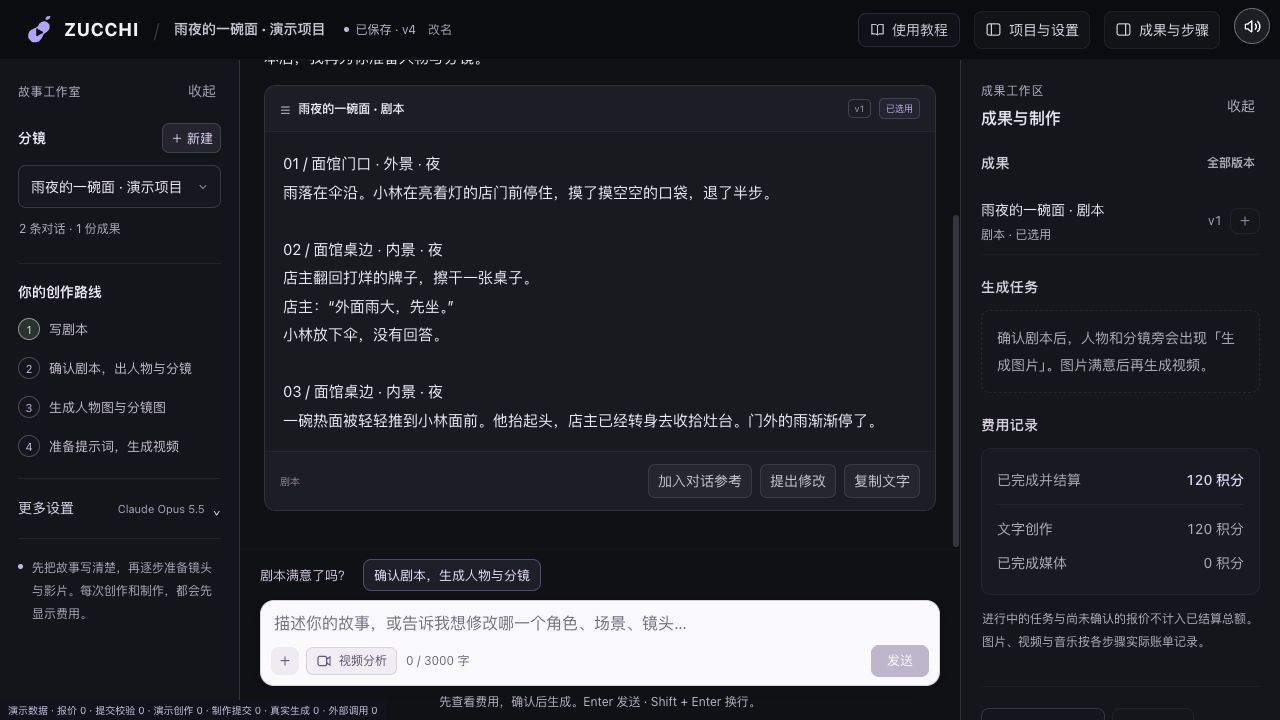
Task: Click the 已完成媒体 cost row
Action: pyautogui.click(x=1120, y=563)
